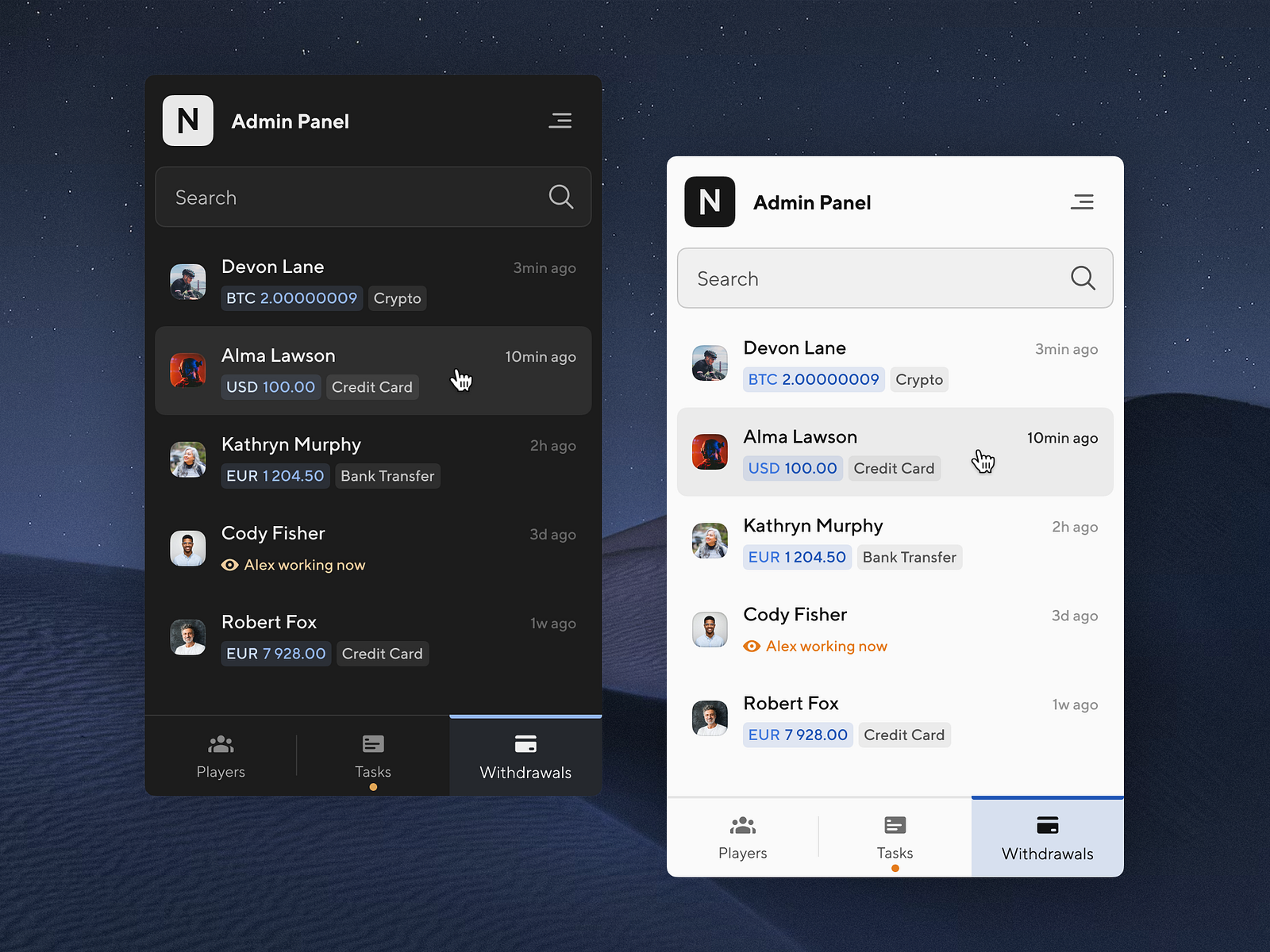Click the Crypto tag on Devon Lane's row
The height and width of the screenshot is (952, 1270).
tap(397, 298)
